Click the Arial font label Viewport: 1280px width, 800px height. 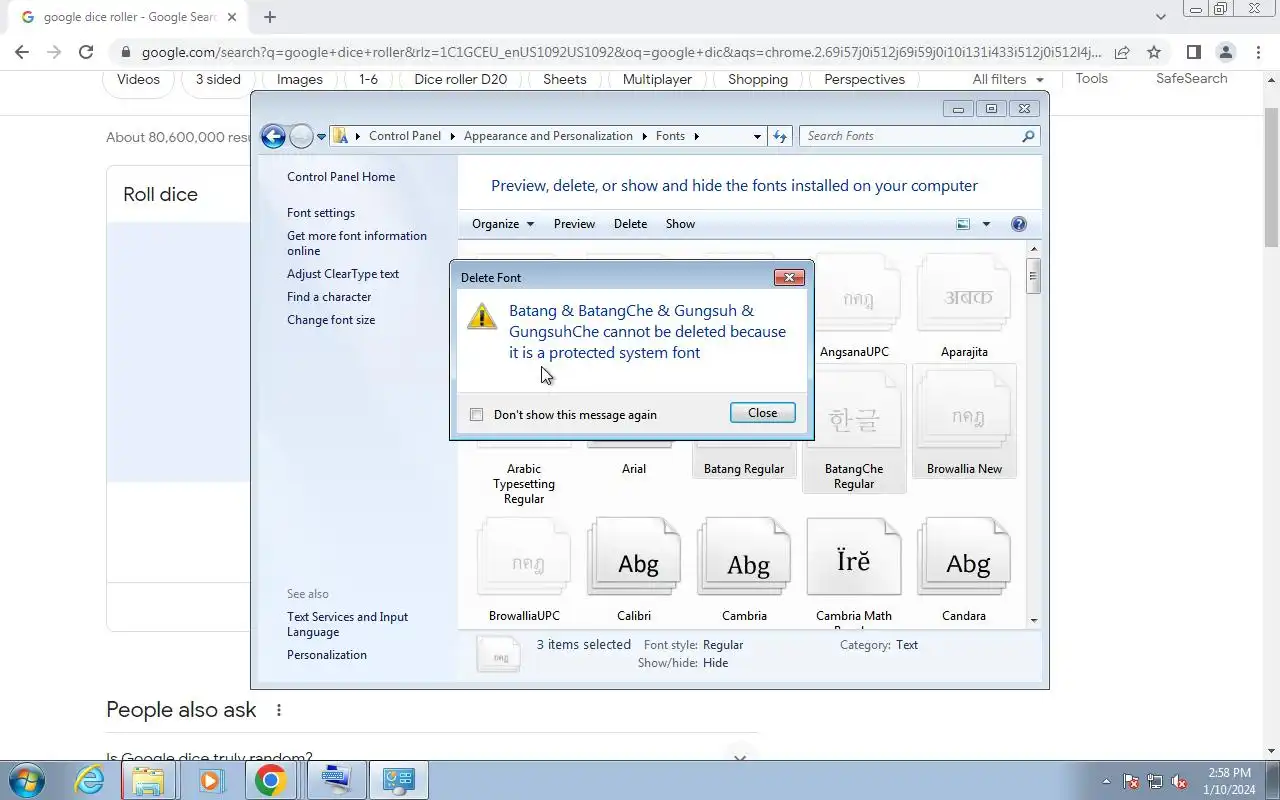[634, 469]
